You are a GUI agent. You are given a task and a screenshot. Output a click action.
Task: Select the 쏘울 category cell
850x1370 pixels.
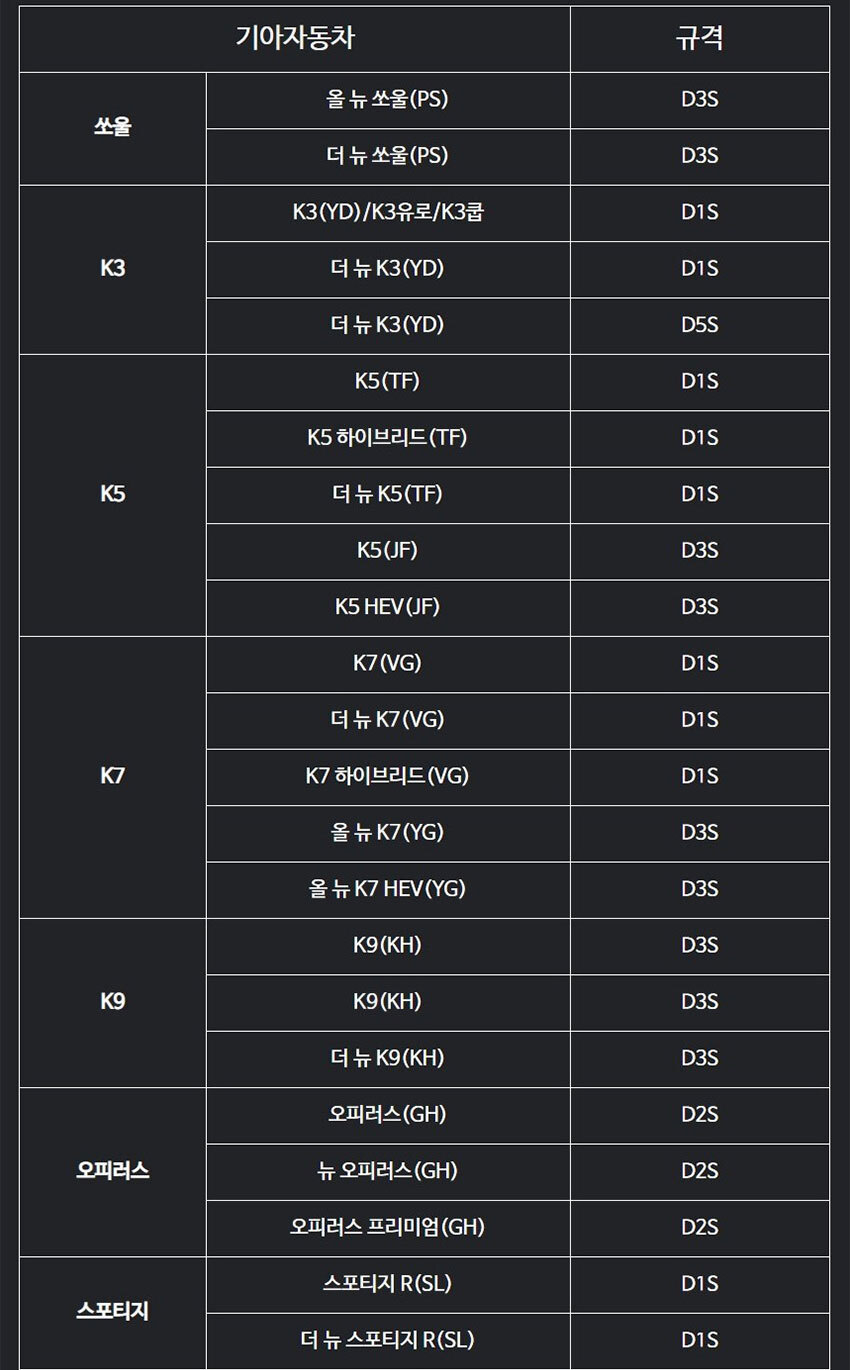(113, 128)
